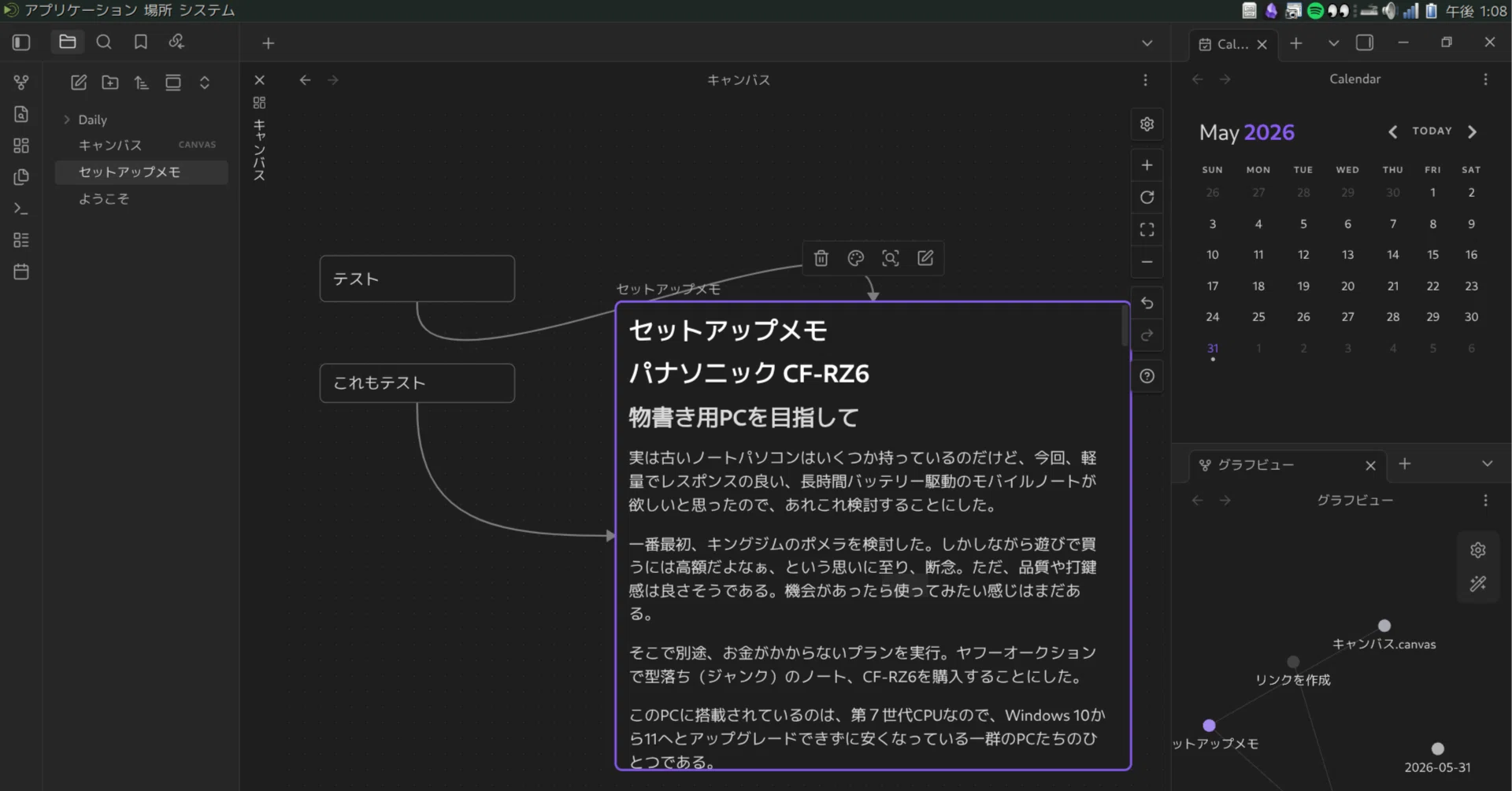Switch to the Calendar tab
This screenshot has width=1512, height=791.
point(1225,44)
